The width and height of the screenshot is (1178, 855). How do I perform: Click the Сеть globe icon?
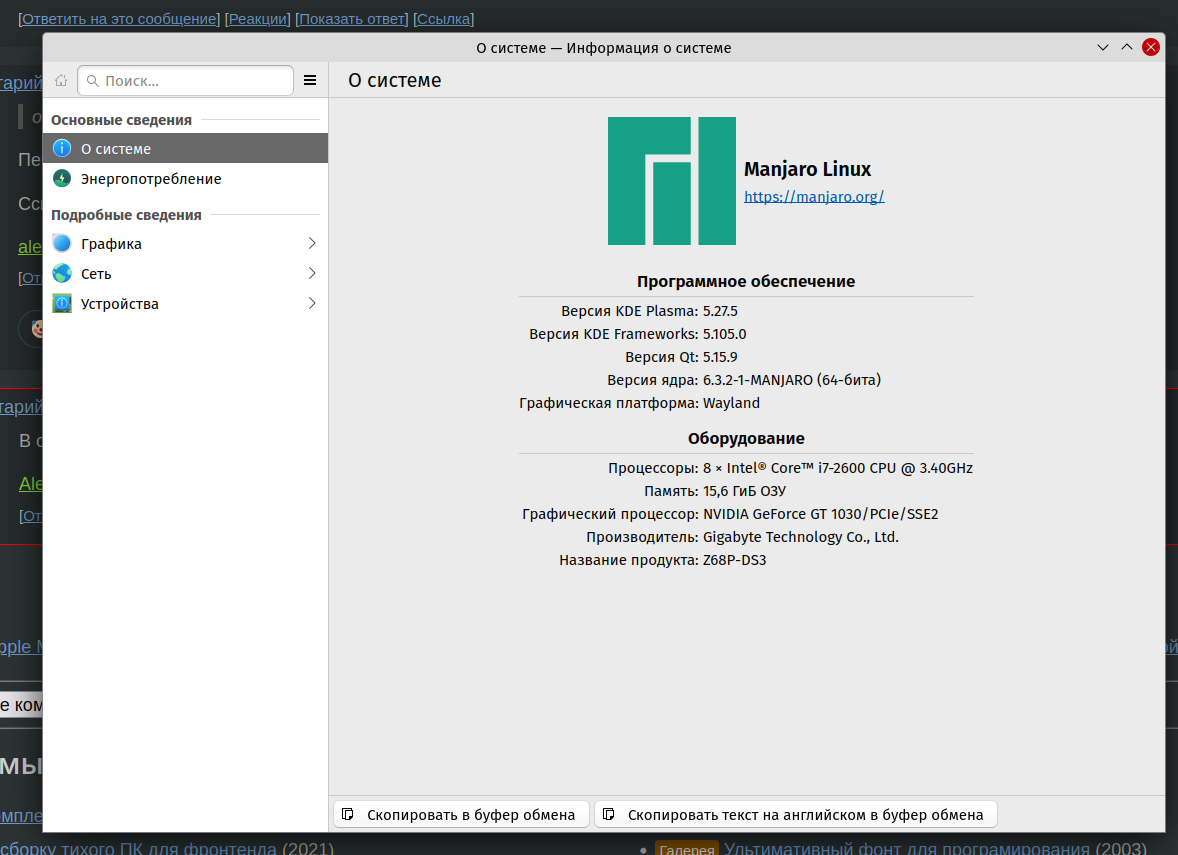pos(62,273)
